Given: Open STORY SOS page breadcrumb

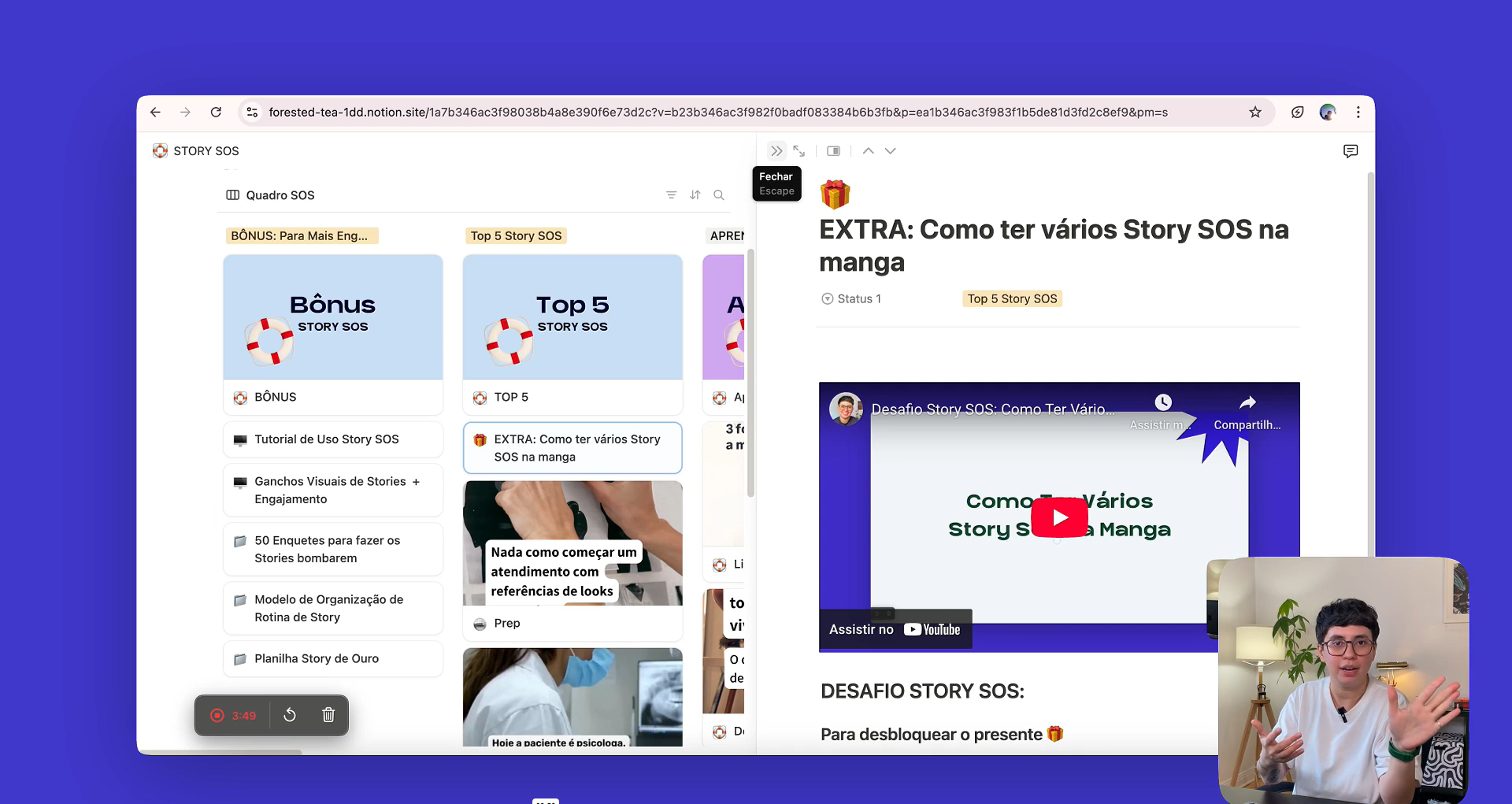Looking at the screenshot, I should [196, 151].
